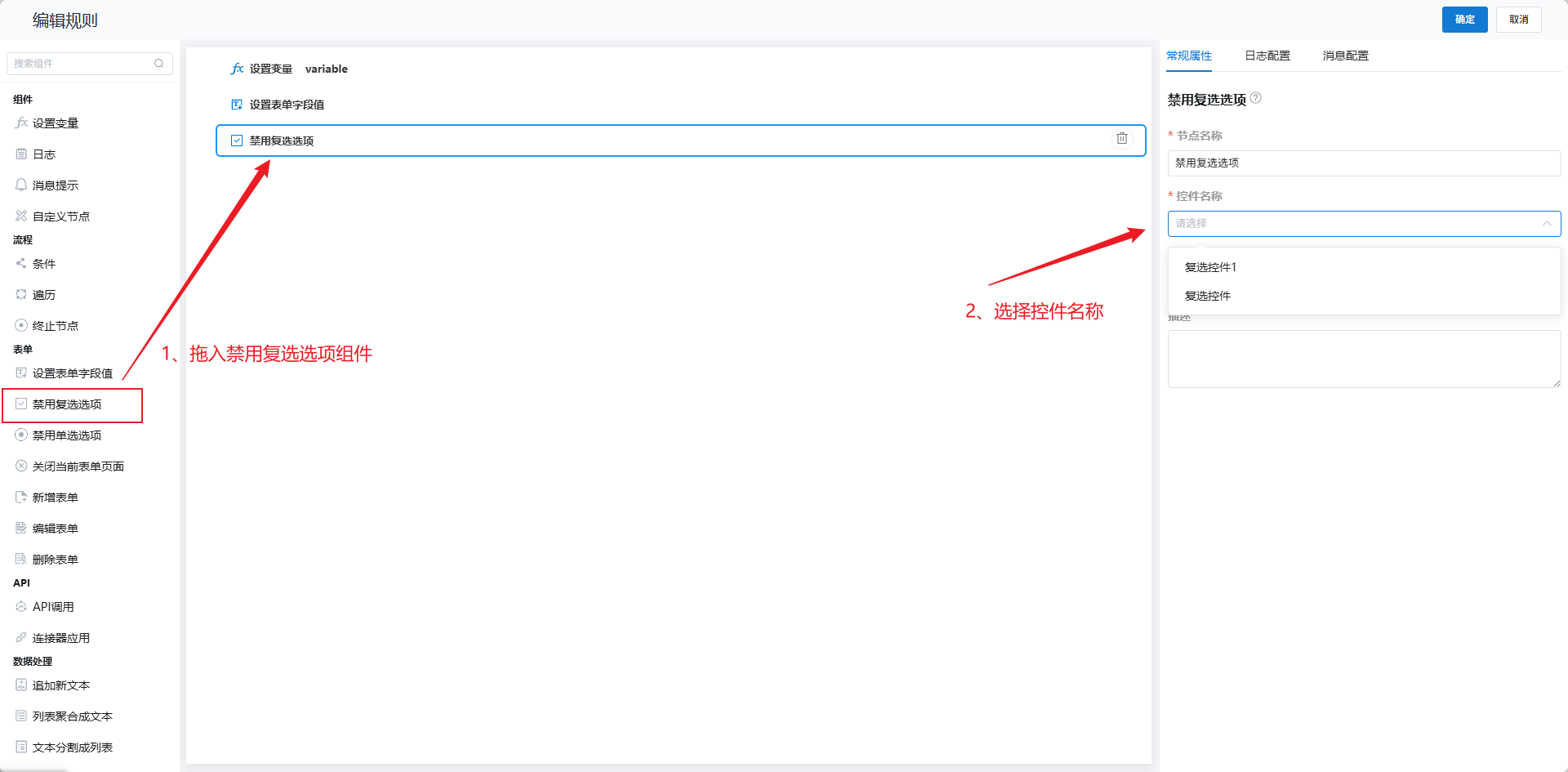The width and height of the screenshot is (1568, 772).
Task: Click the 取消 cancel button
Action: pos(1518,20)
